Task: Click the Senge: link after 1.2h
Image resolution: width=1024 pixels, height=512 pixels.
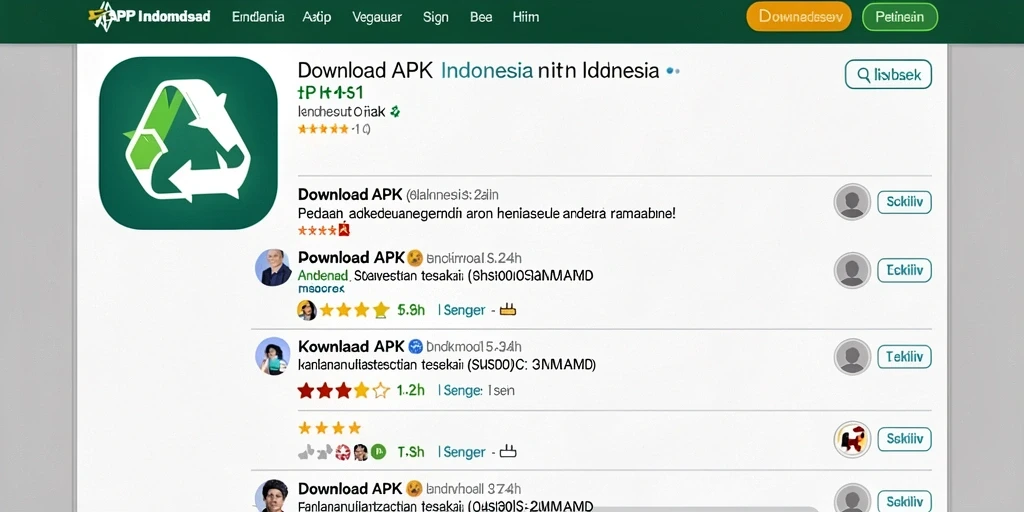Action: [x=463, y=391]
